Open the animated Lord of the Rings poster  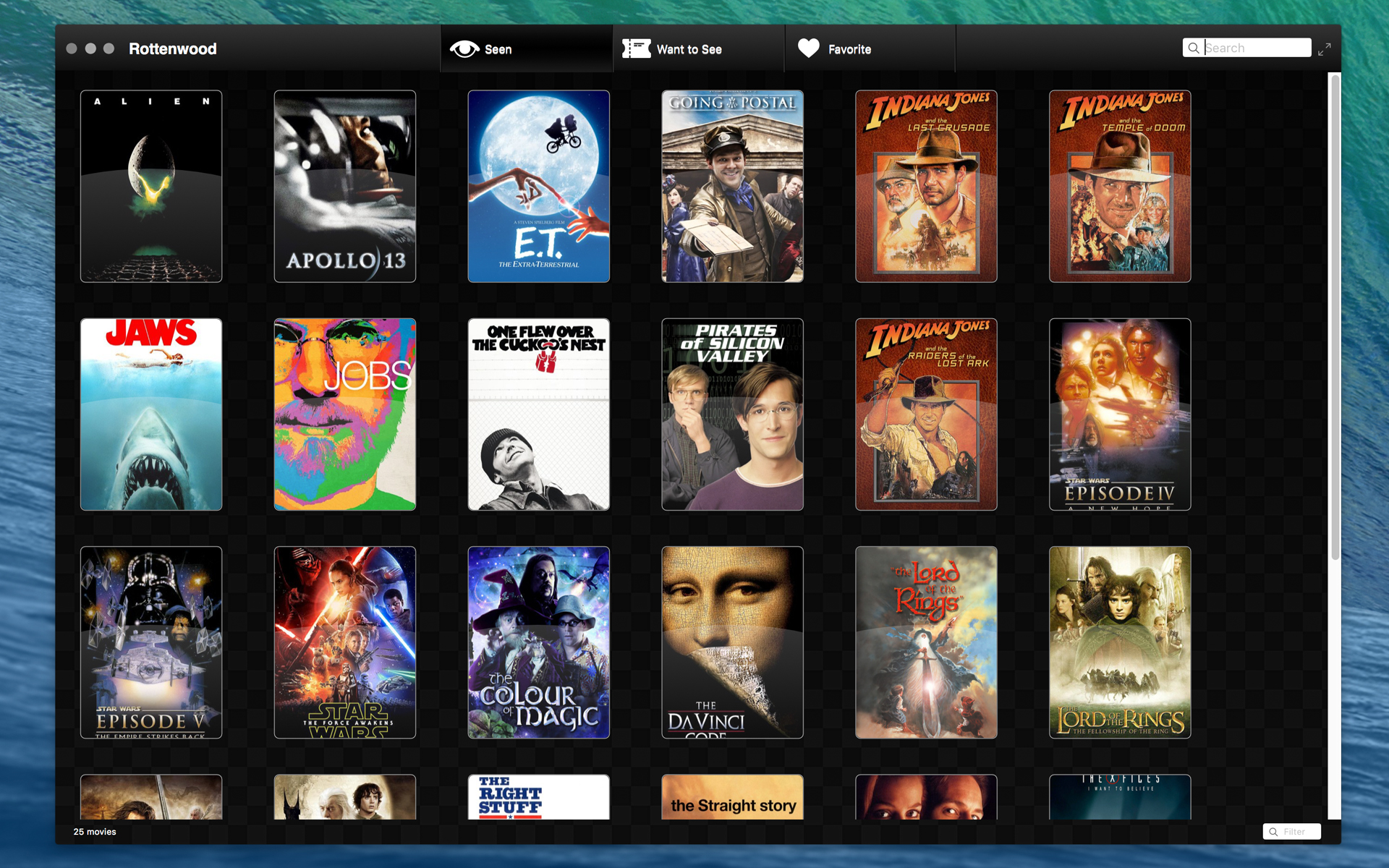(x=927, y=642)
